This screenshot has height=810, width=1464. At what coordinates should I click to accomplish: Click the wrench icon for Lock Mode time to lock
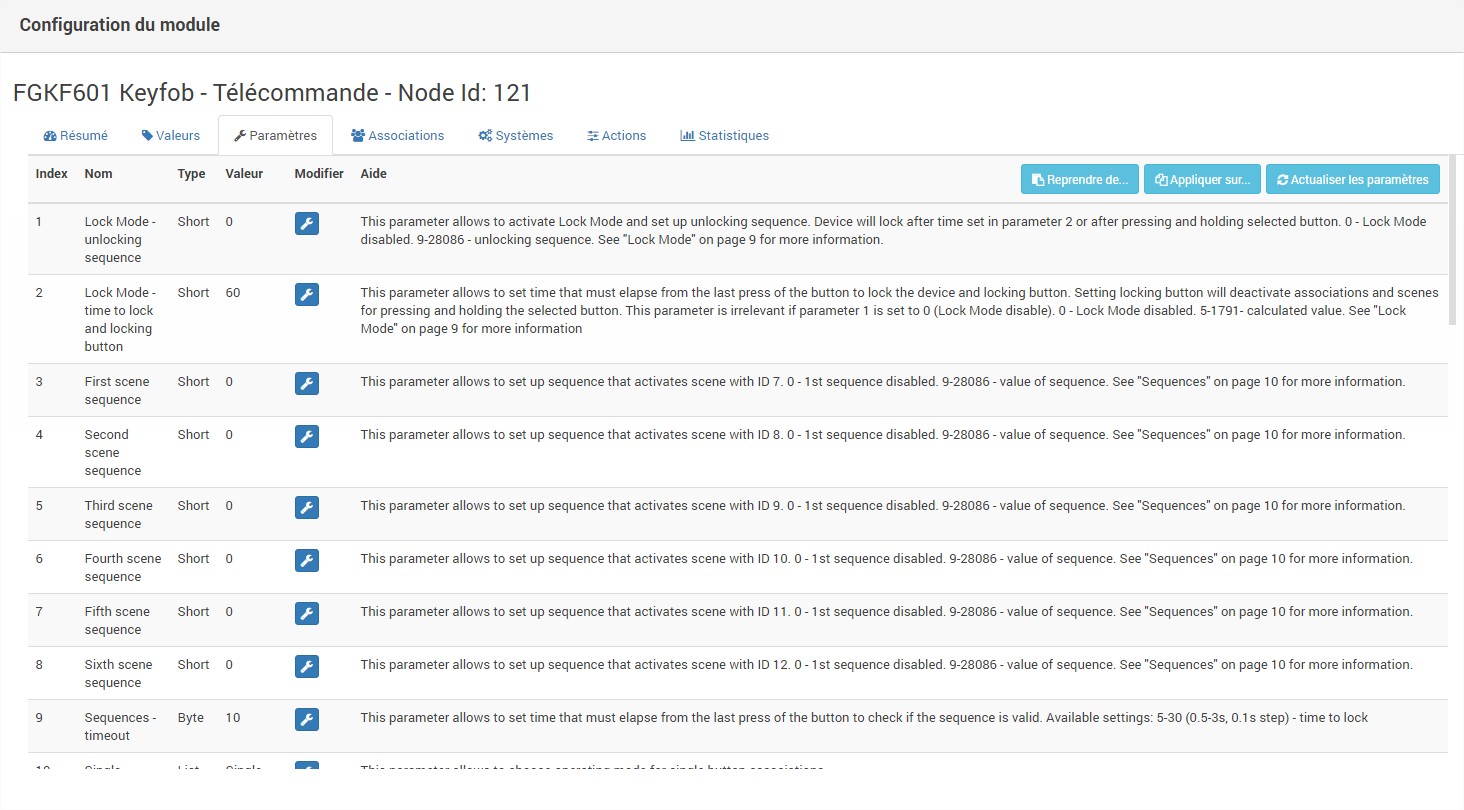pyautogui.click(x=307, y=295)
